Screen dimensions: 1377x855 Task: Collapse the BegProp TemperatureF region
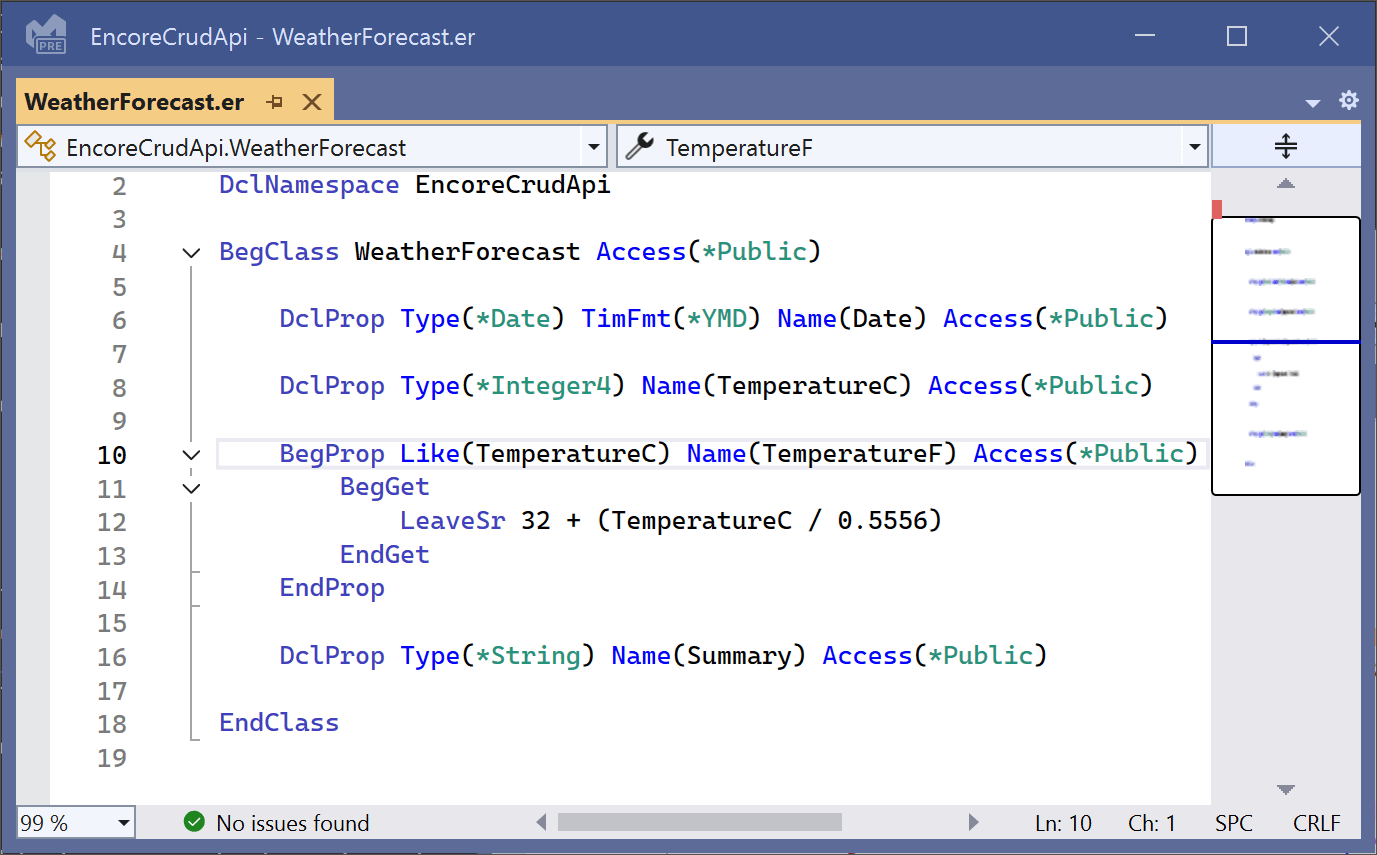pos(191,455)
